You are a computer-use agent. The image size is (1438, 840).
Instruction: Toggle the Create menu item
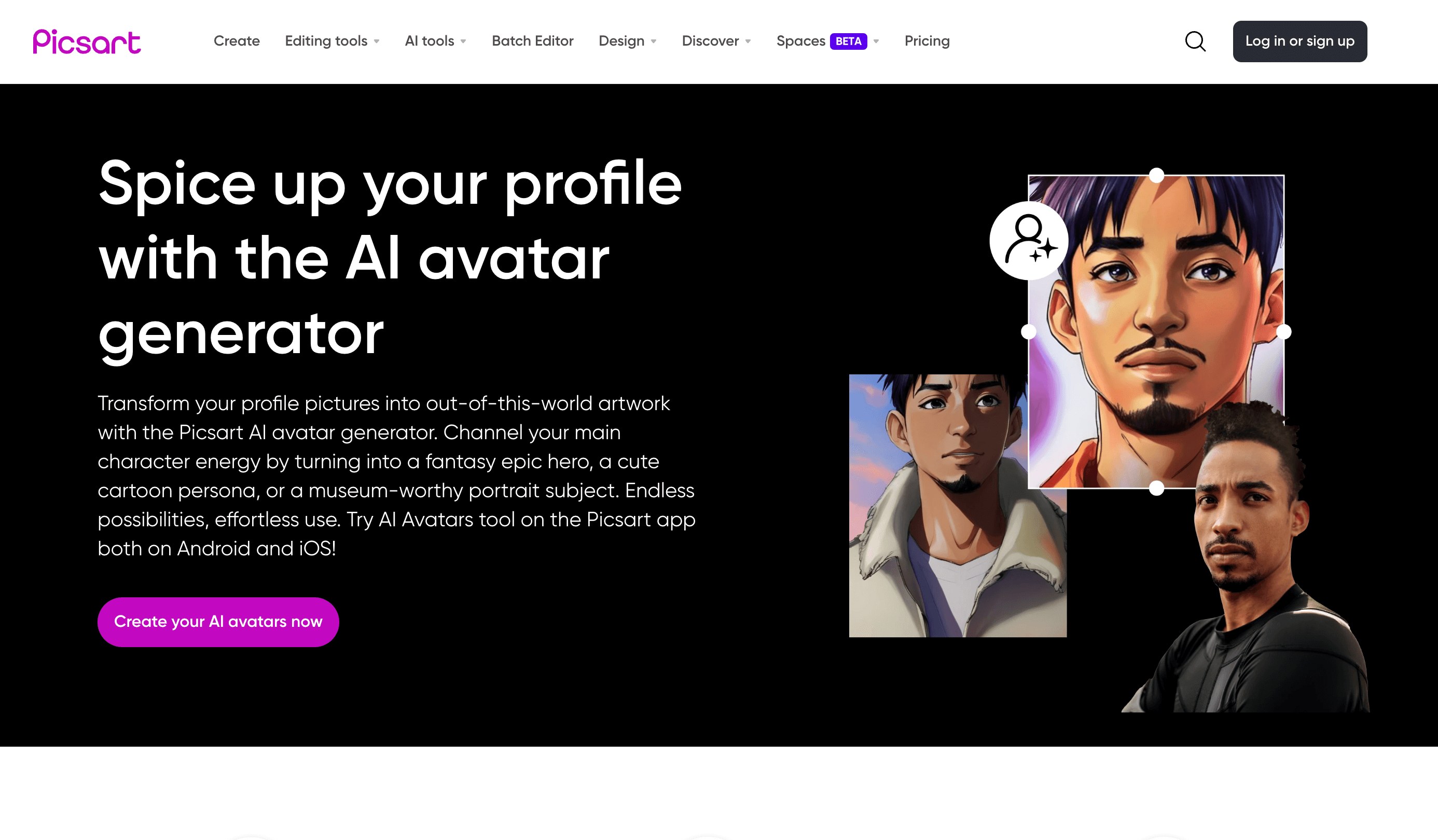(236, 41)
